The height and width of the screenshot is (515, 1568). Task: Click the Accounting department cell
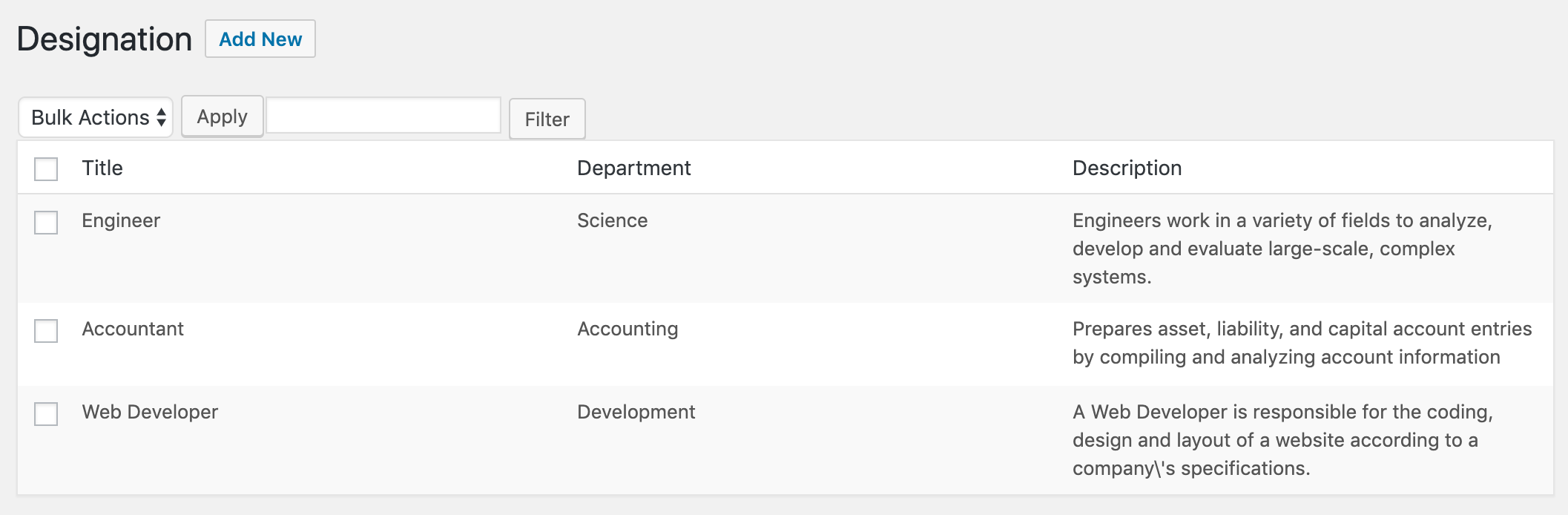pyautogui.click(x=627, y=329)
